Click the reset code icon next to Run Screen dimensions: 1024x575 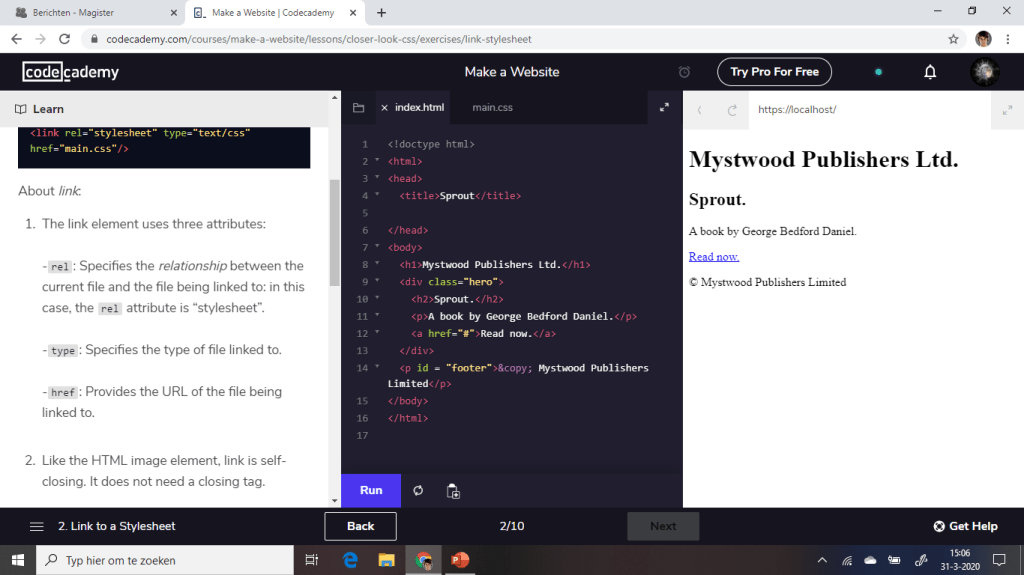pos(418,491)
